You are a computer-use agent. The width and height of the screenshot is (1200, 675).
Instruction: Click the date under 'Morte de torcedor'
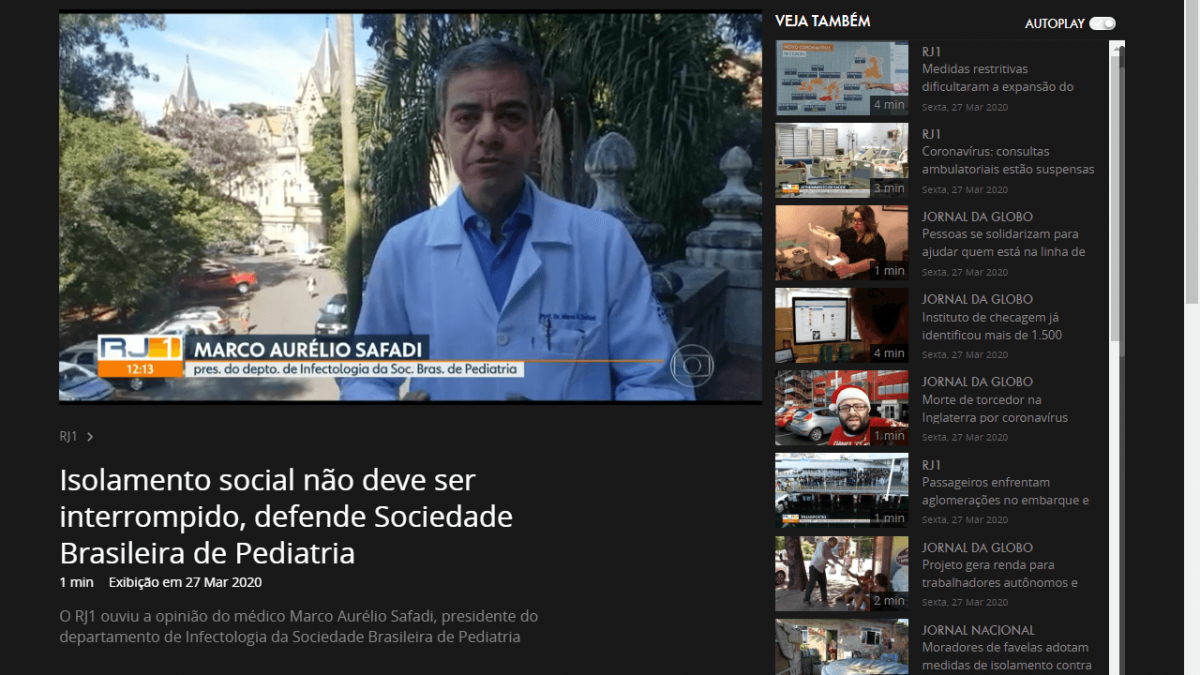(x=965, y=437)
